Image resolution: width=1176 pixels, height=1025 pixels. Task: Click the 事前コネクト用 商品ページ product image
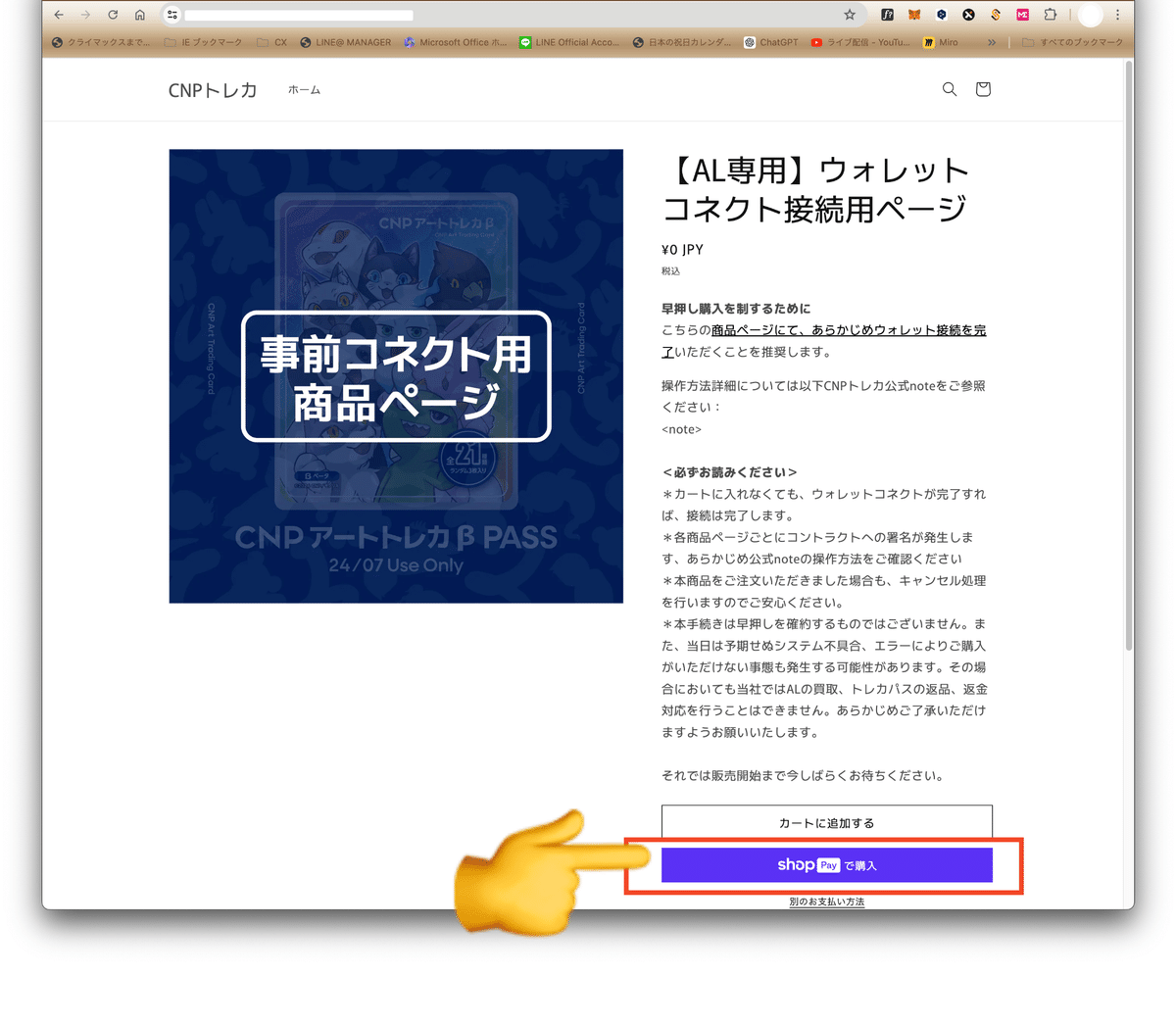coord(396,376)
